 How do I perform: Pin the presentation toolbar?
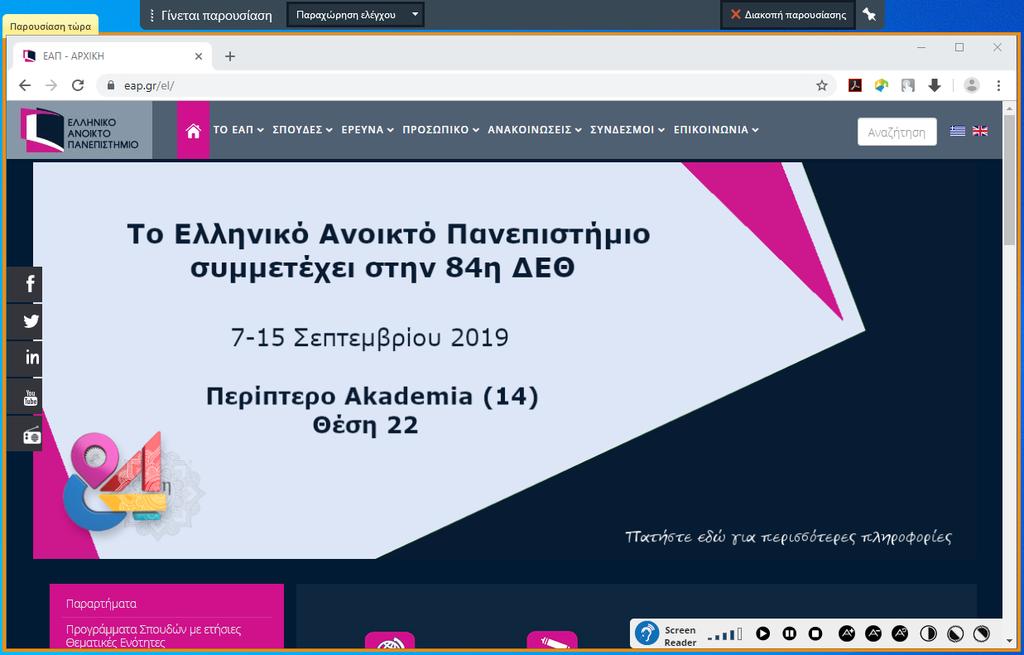(x=869, y=14)
